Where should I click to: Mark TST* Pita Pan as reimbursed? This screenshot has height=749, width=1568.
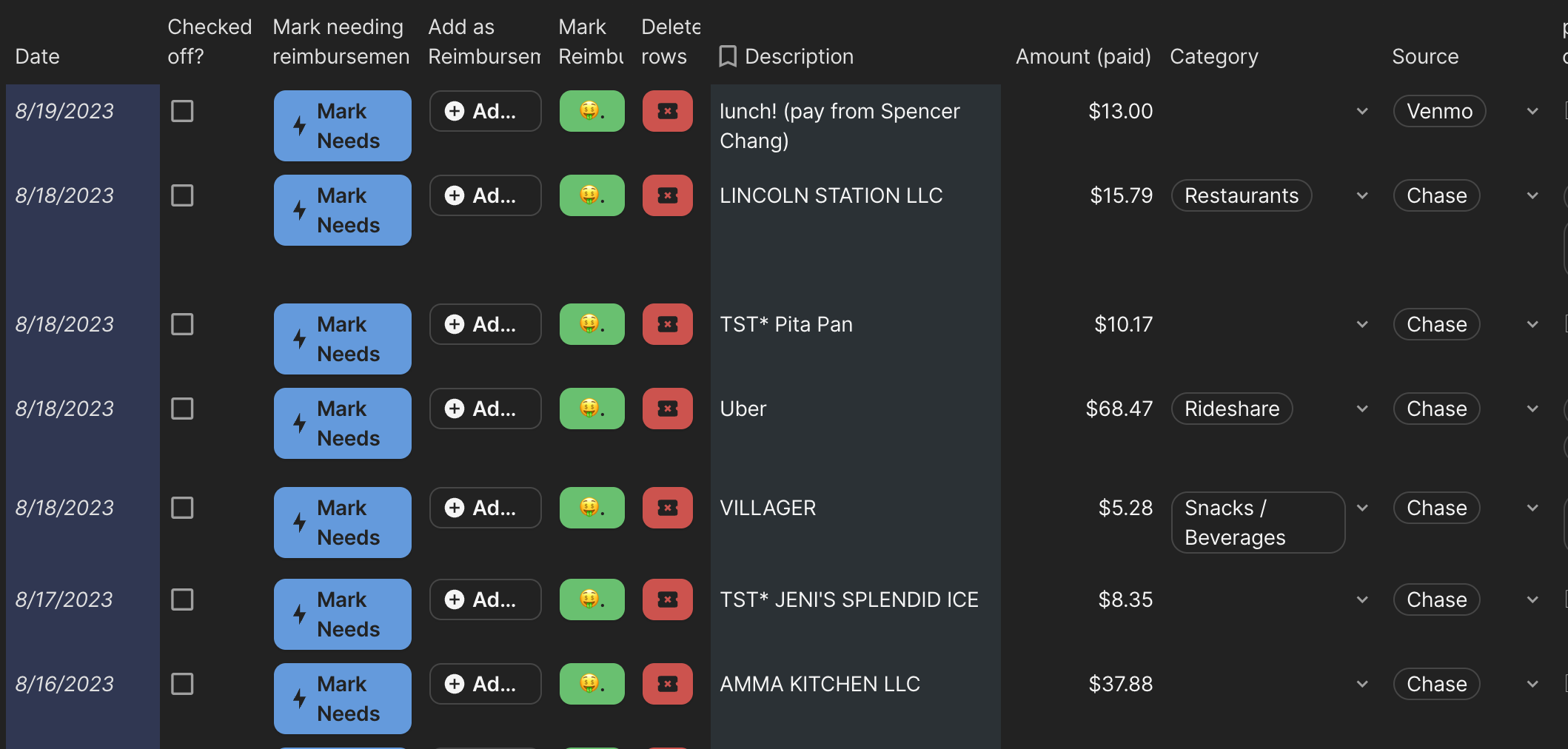coord(592,324)
